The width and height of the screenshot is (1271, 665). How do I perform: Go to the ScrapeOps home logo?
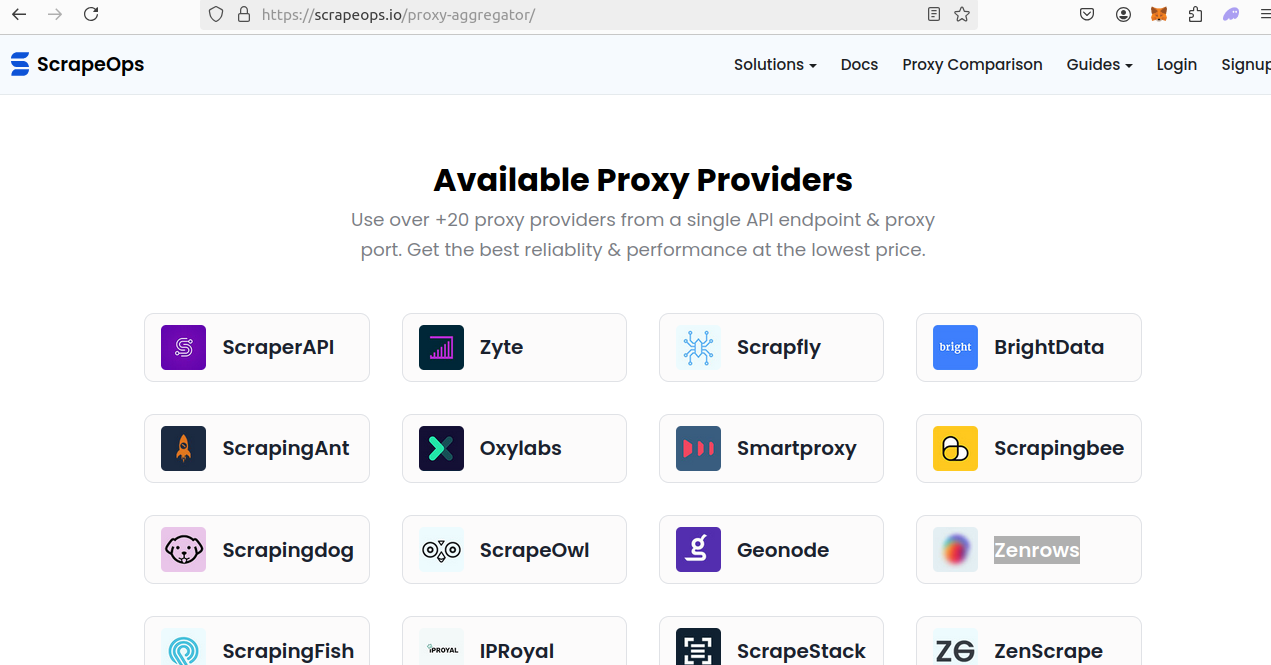coord(78,65)
